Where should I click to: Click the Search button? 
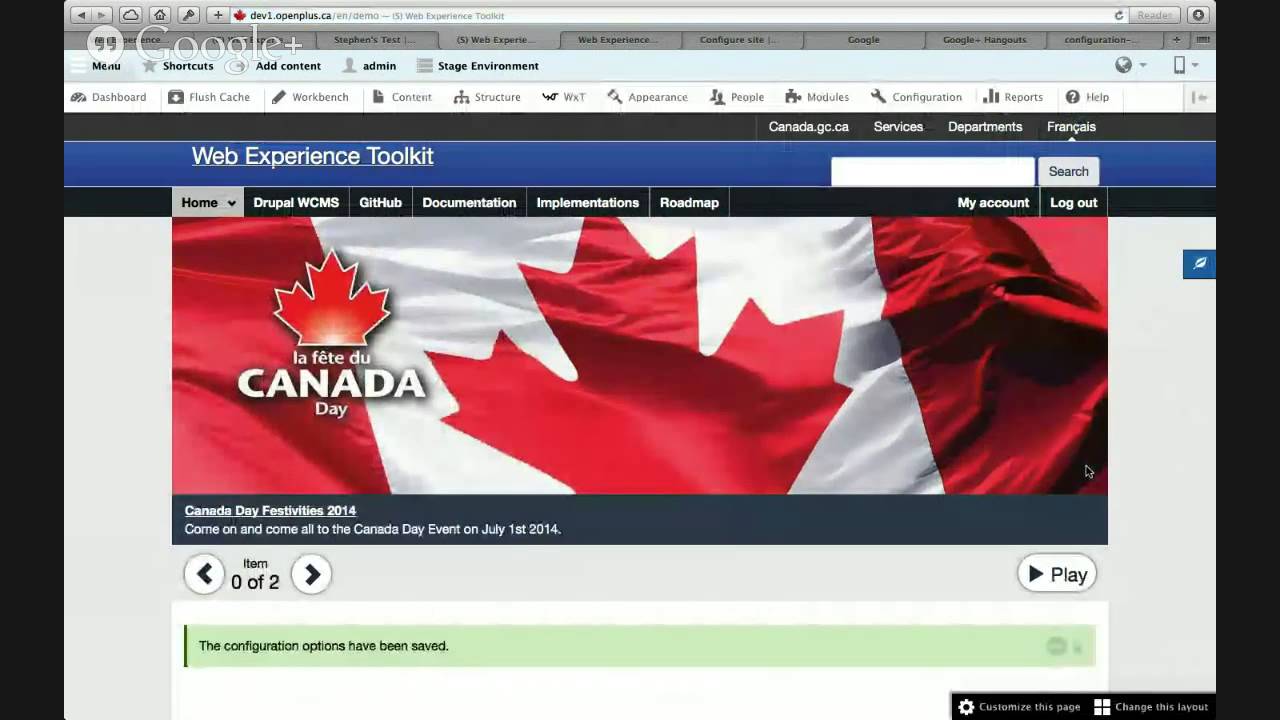pyautogui.click(x=1068, y=171)
